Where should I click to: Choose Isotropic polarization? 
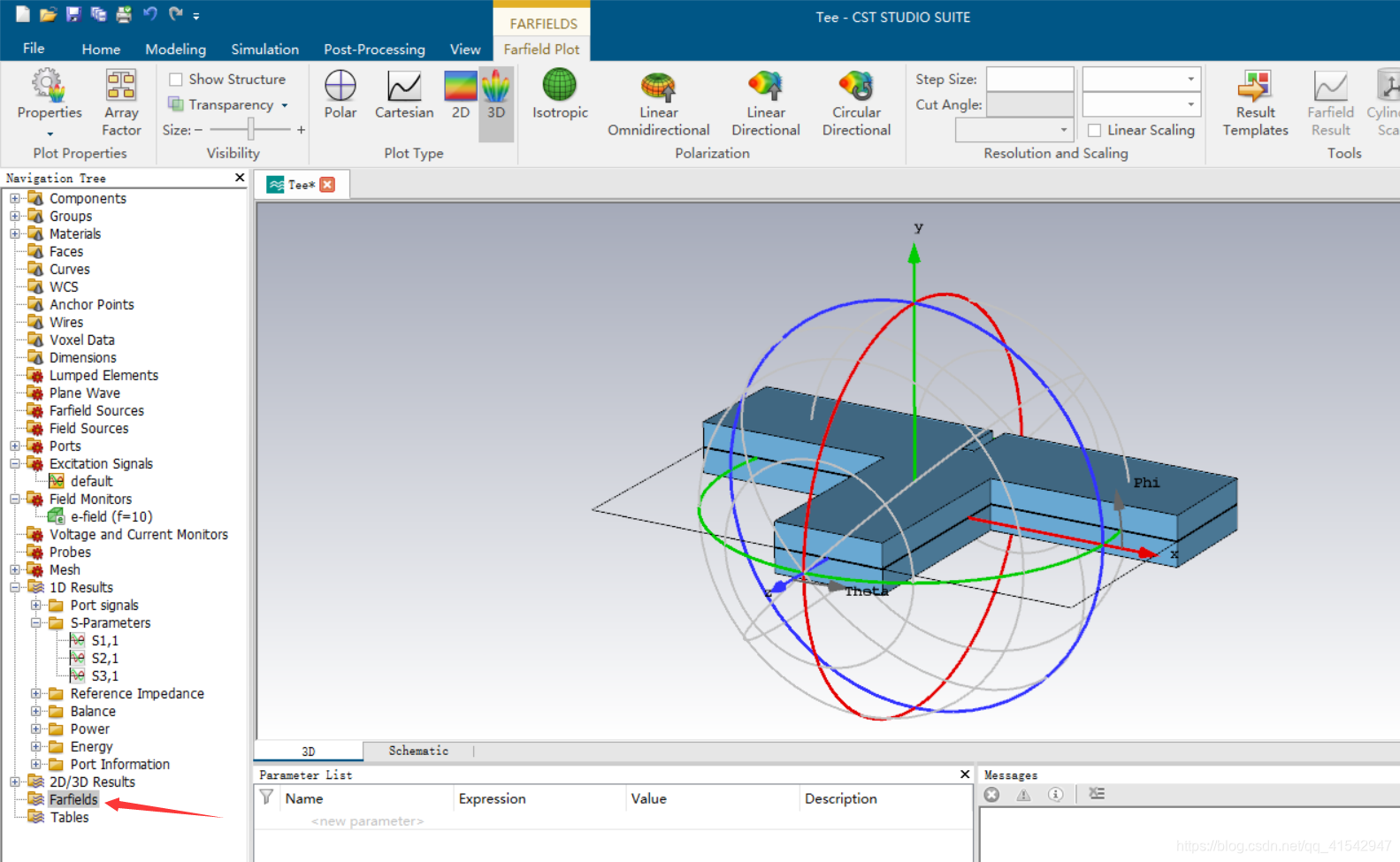(x=560, y=95)
